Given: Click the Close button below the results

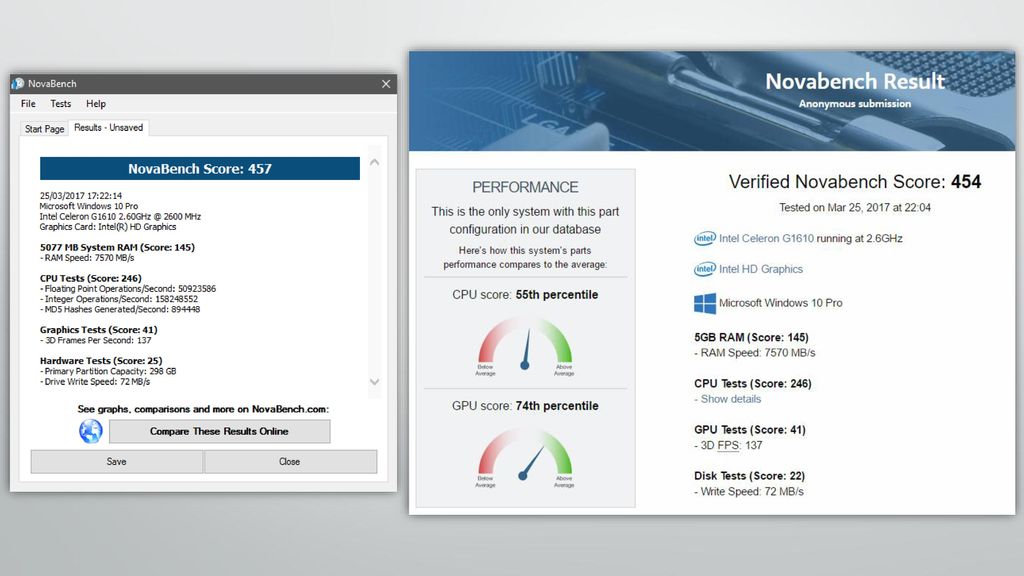Looking at the screenshot, I should tap(290, 461).
